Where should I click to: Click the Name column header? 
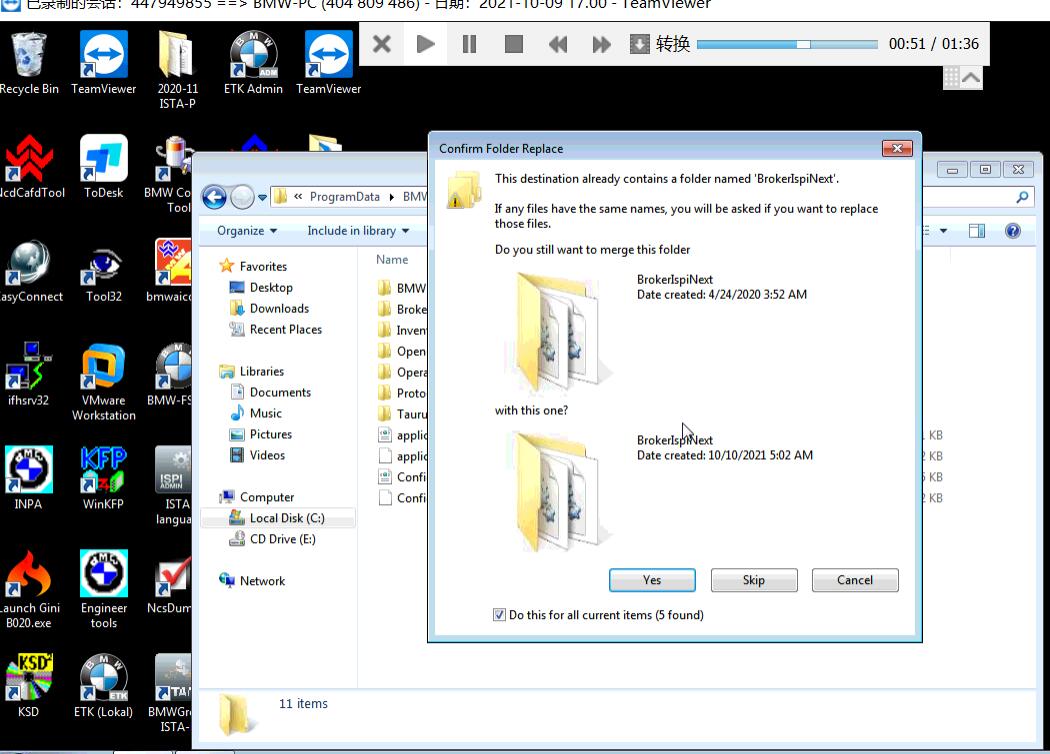pyautogui.click(x=392, y=260)
